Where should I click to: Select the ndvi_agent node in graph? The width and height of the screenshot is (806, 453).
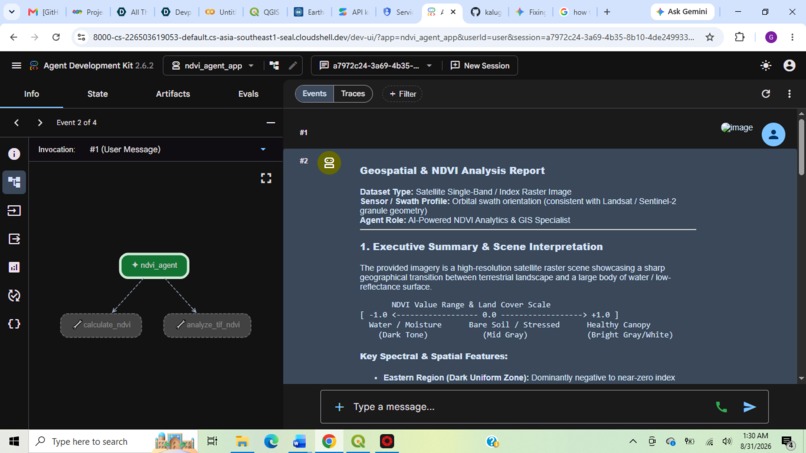154,265
